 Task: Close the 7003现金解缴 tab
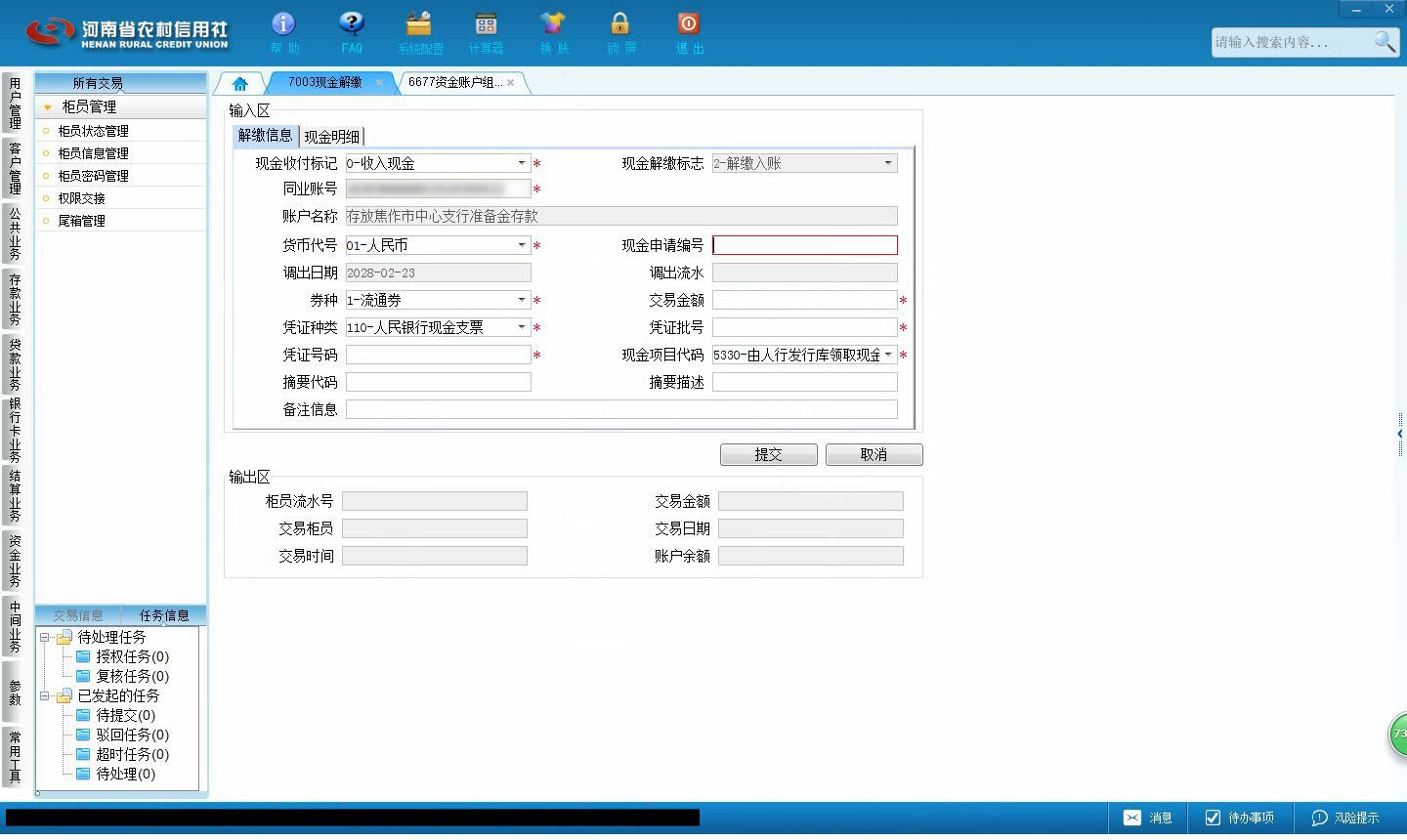(x=379, y=83)
